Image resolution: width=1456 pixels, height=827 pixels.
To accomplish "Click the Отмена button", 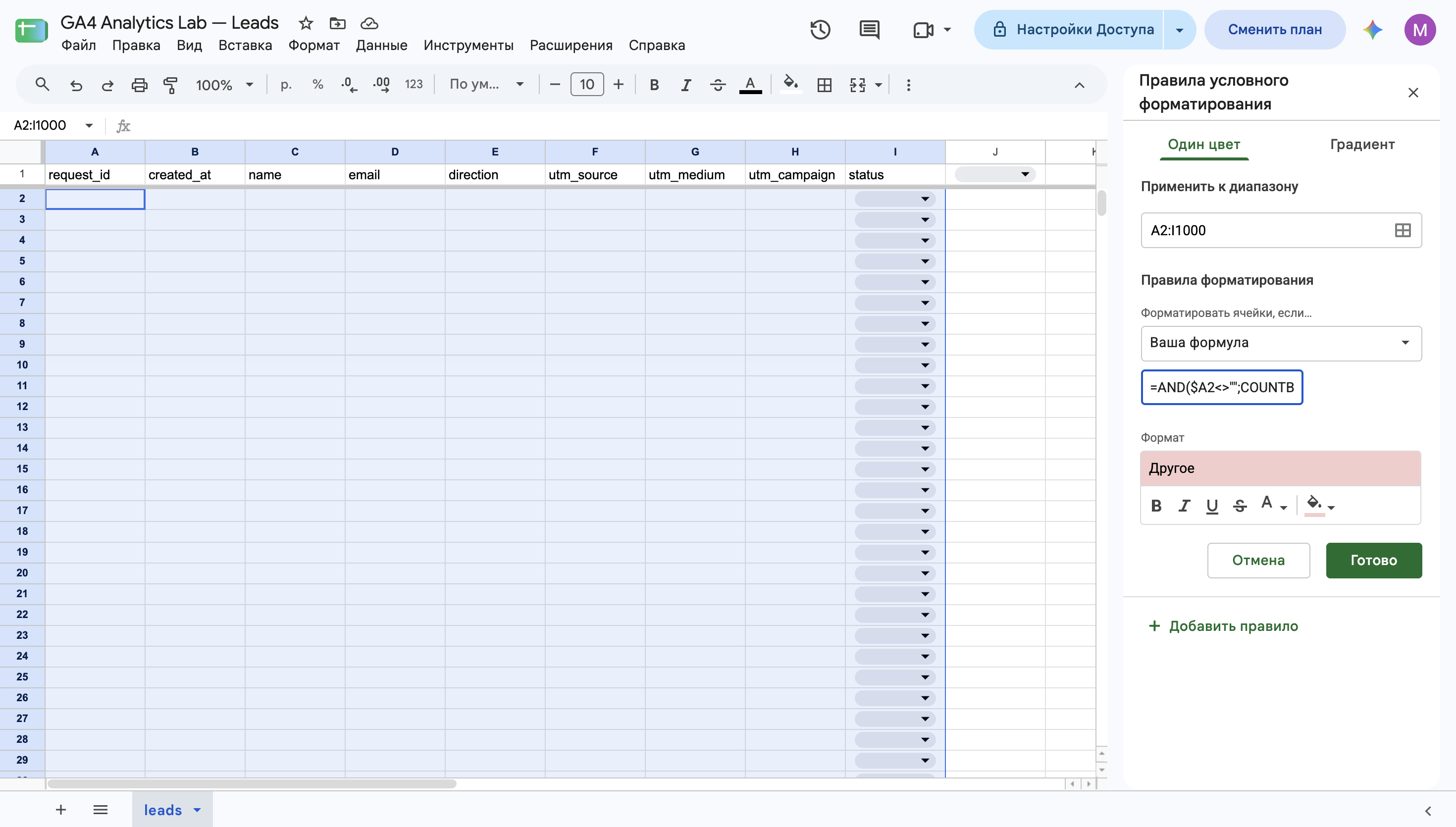I will pos(1258,560).
